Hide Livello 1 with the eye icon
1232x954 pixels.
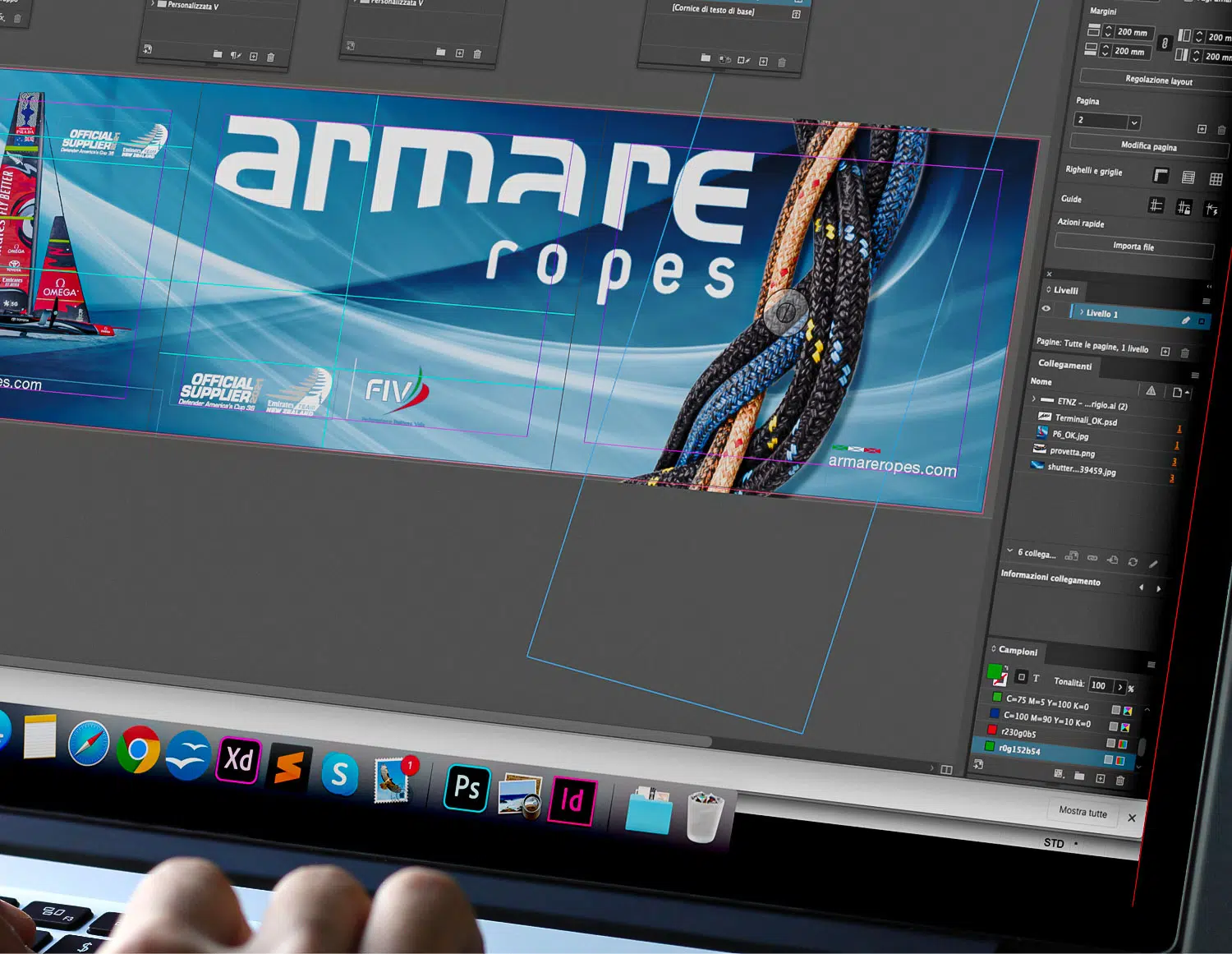click(1046, 309)
